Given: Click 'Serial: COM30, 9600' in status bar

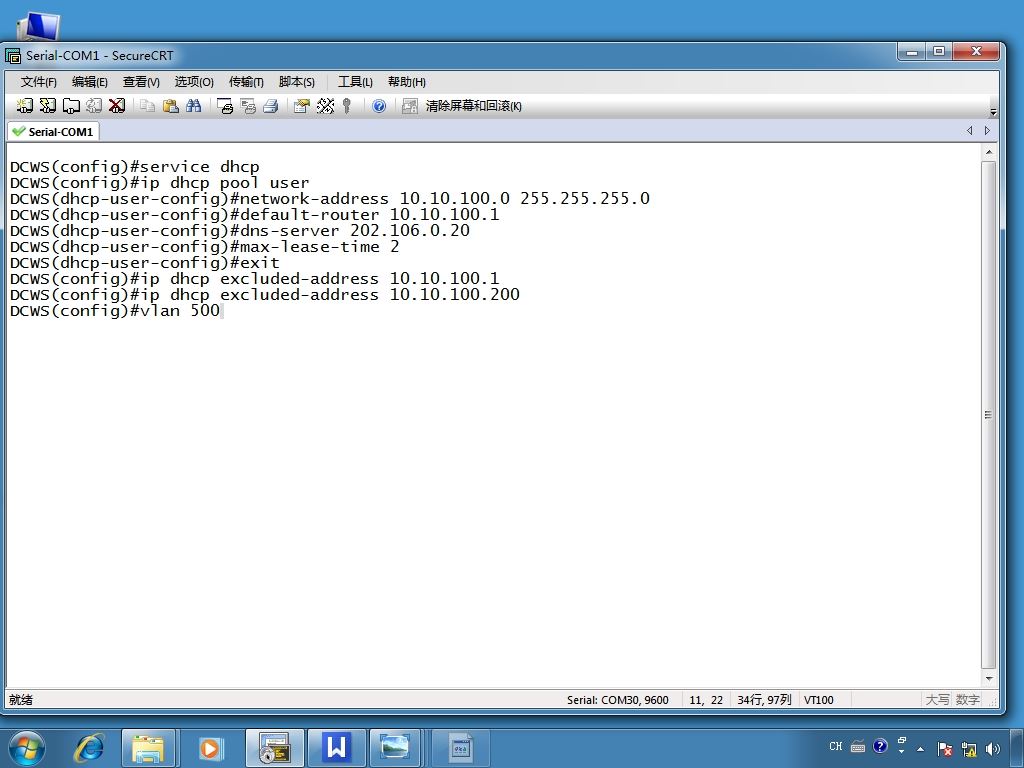Looking at the screenshot, I should tap(617, 699).
